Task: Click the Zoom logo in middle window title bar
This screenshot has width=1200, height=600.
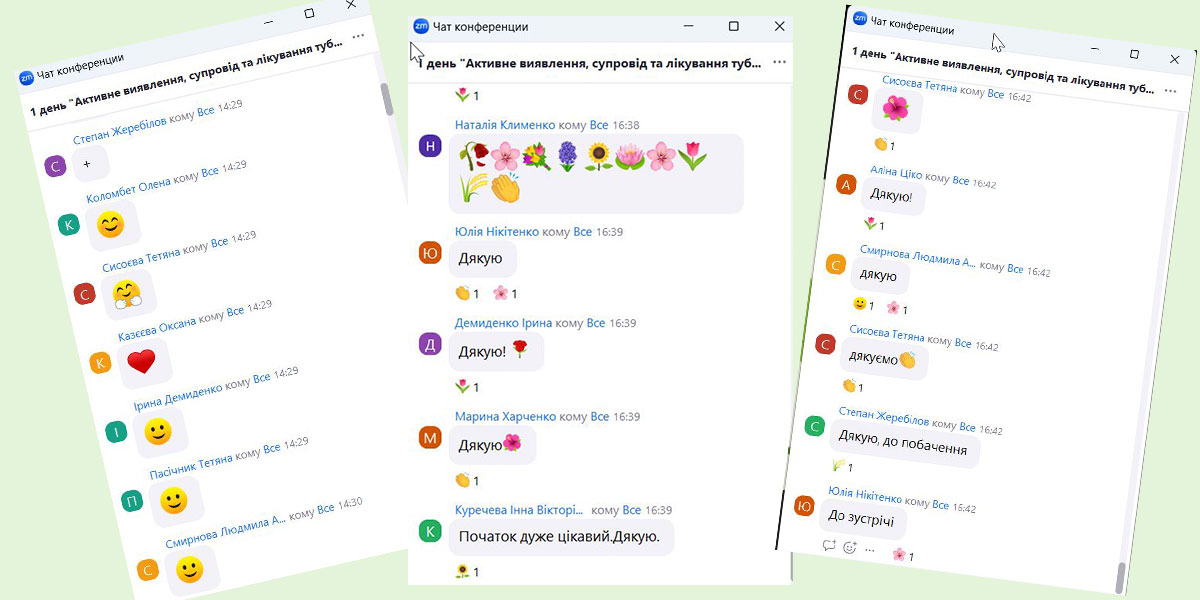Action: (421, 27)
